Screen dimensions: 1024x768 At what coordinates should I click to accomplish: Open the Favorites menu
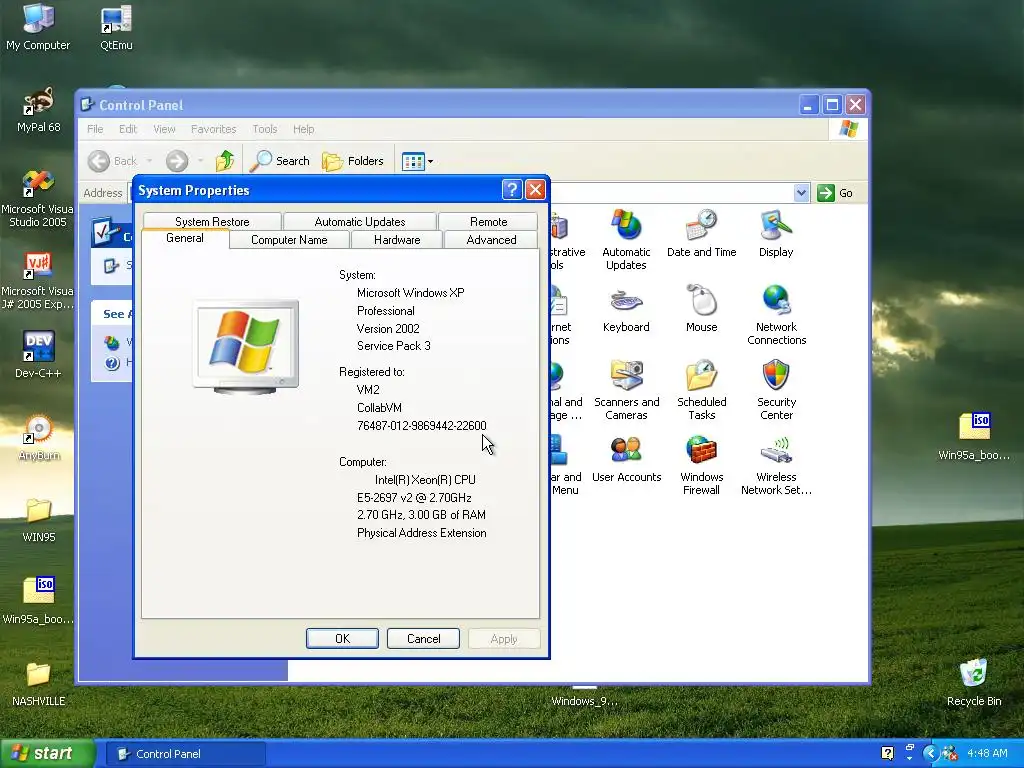(214, 129)
